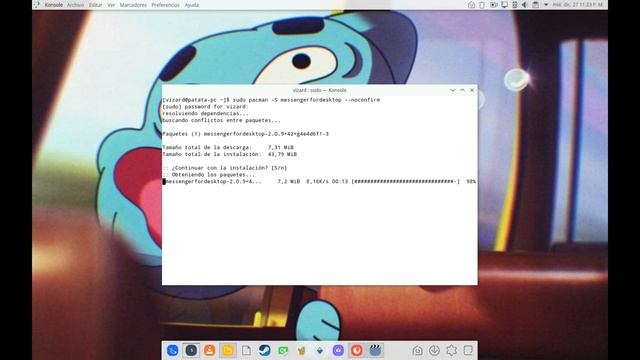Launch the blue app icon in dock
The height and width of the screenshot is (360, 640).
pos(173,350)
